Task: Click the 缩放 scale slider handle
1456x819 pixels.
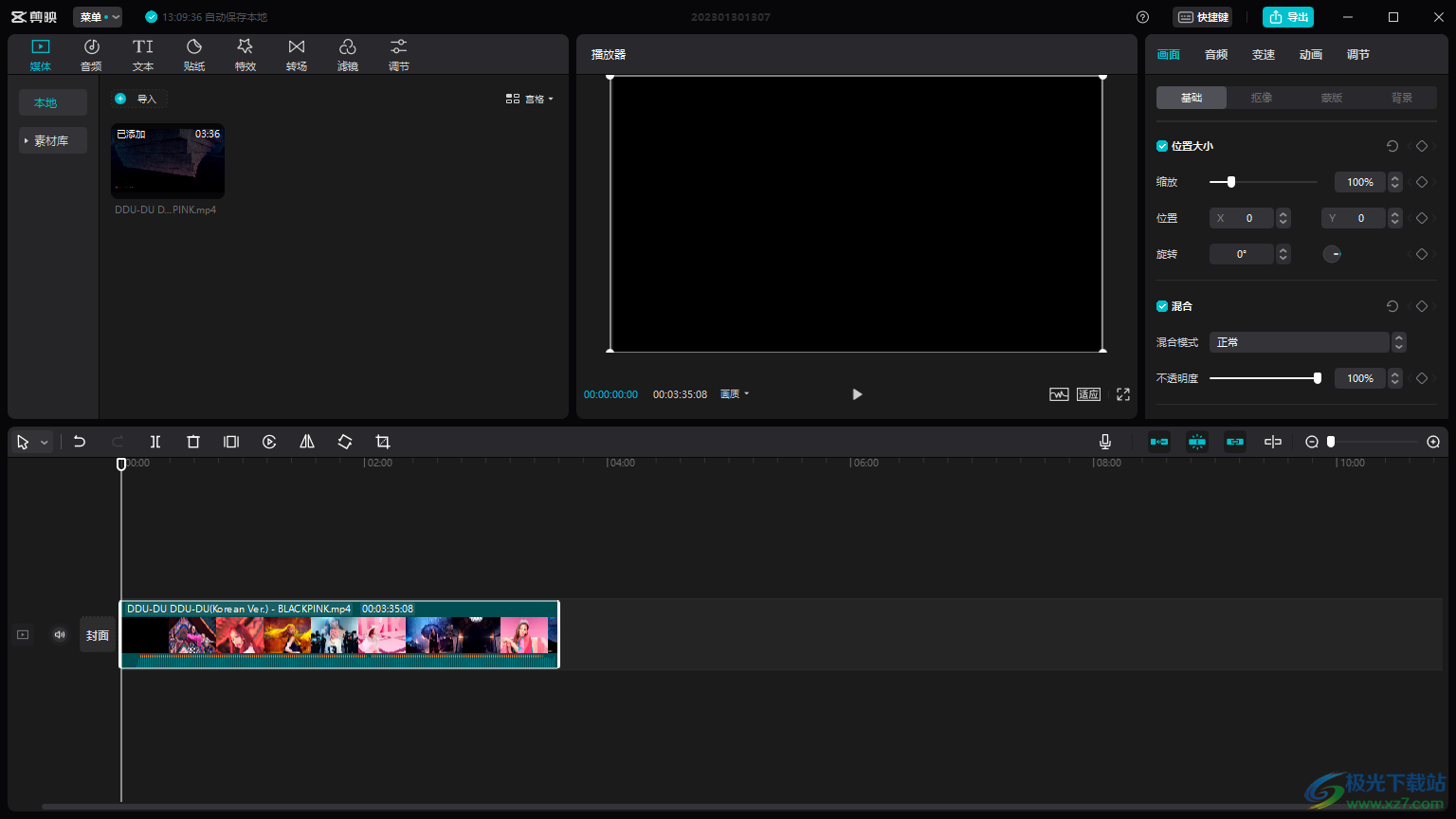Action: click(x=1231, y=182)
